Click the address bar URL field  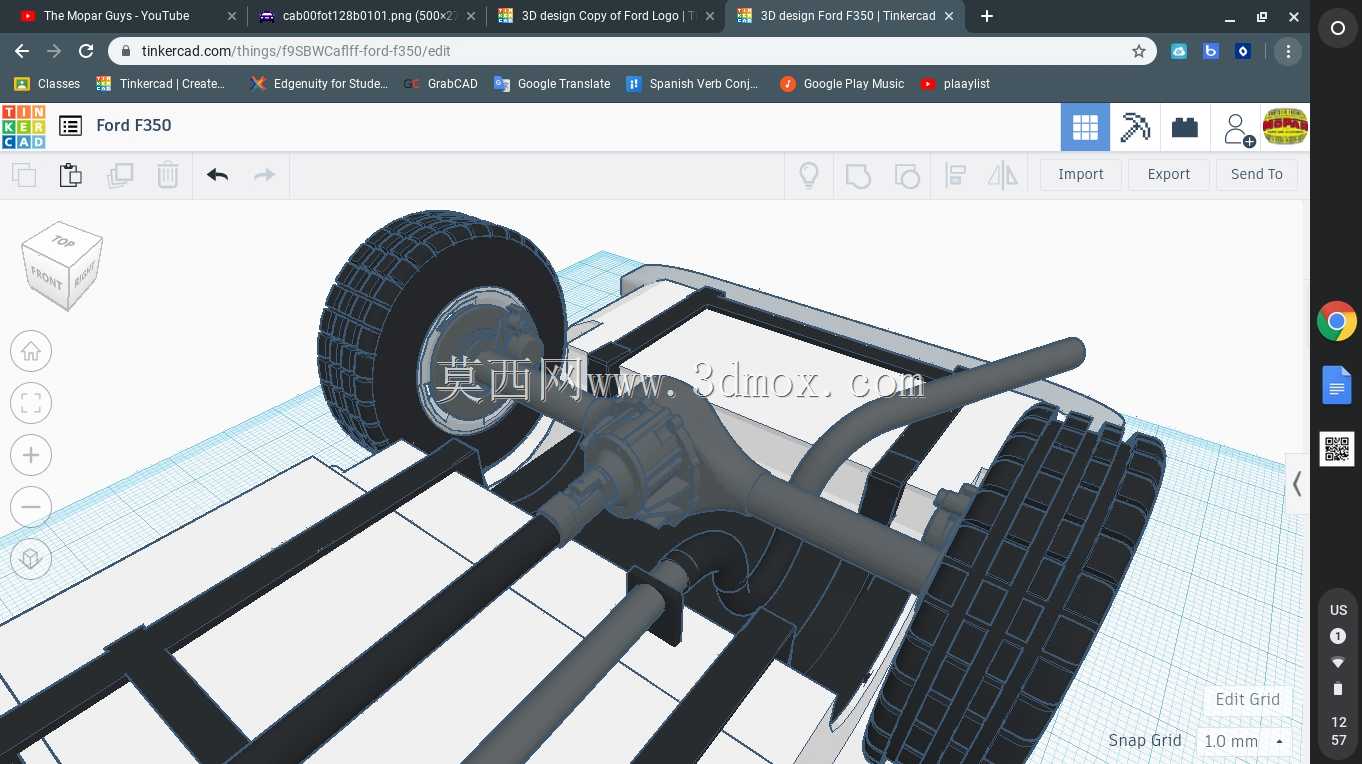point(632,51)
